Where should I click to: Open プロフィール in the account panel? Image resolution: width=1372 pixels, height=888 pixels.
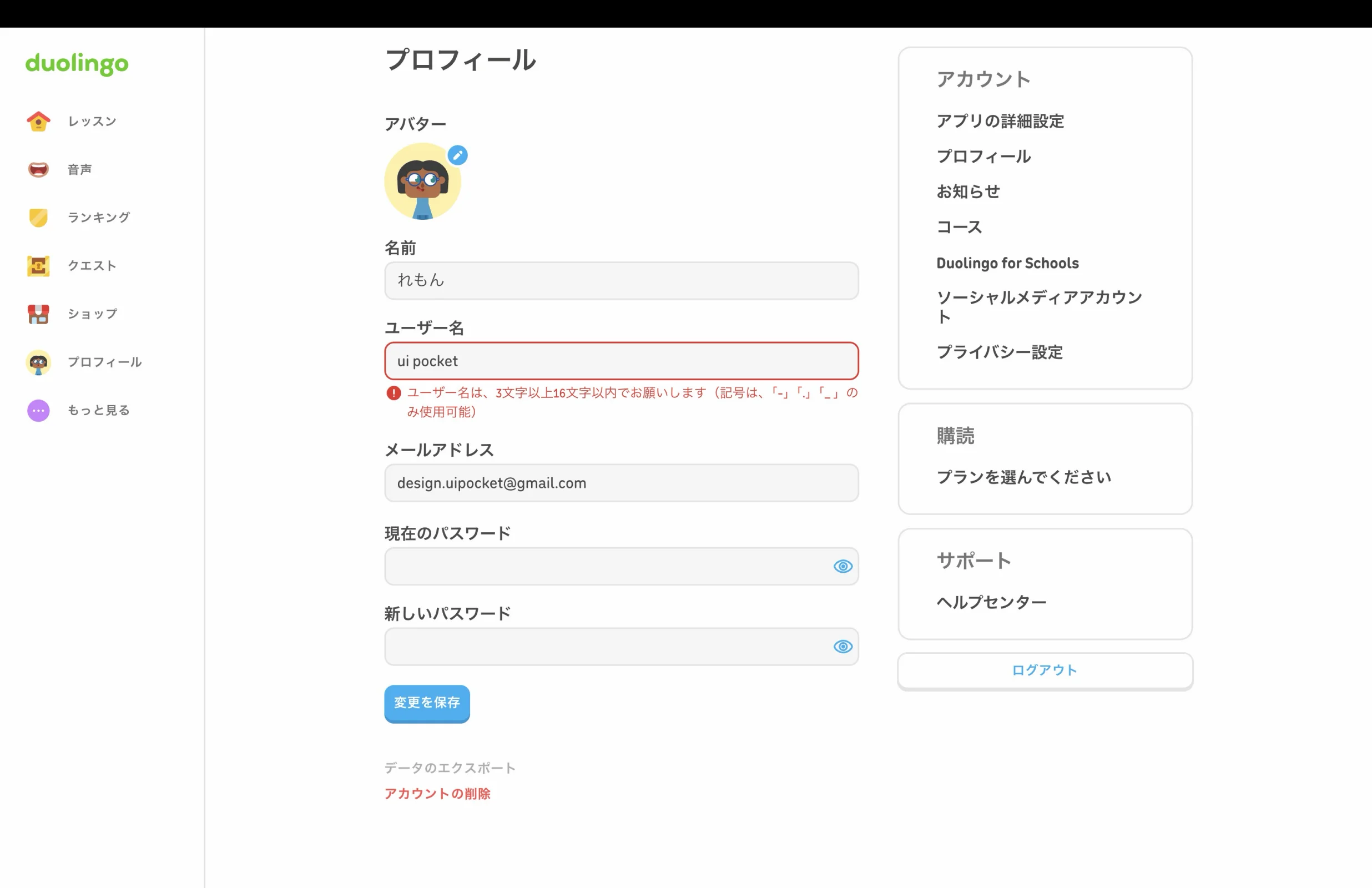coord(984,157)
